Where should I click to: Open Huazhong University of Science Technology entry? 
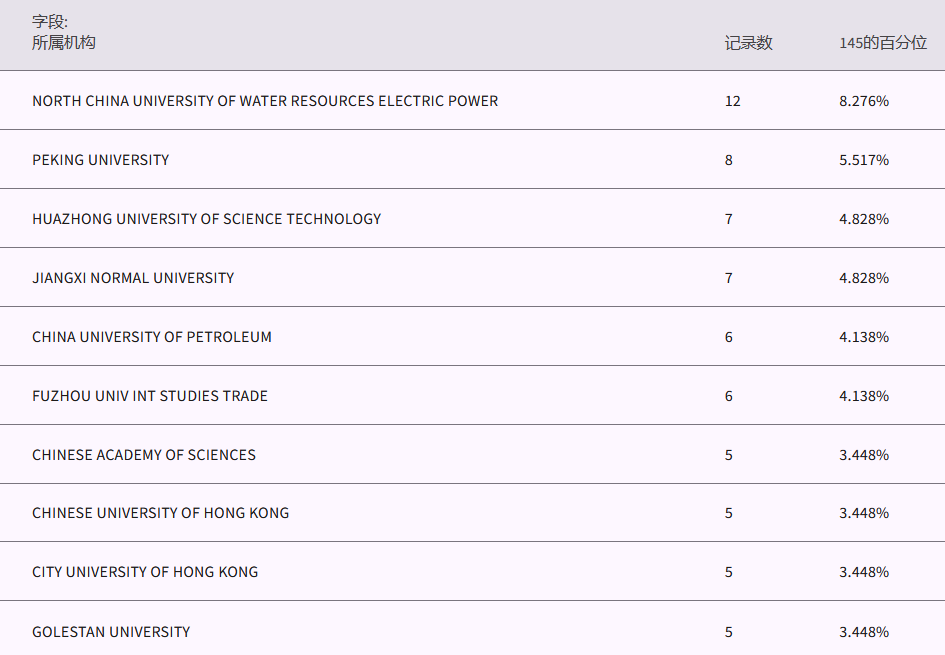pyautogui.click(x=206, y=219)
